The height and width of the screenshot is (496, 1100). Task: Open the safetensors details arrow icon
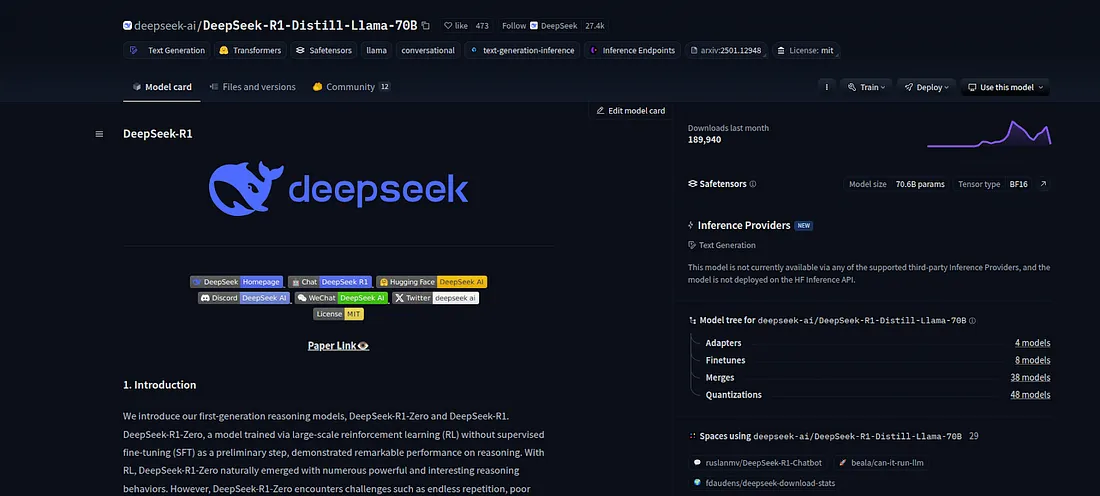click(1042, 185)
